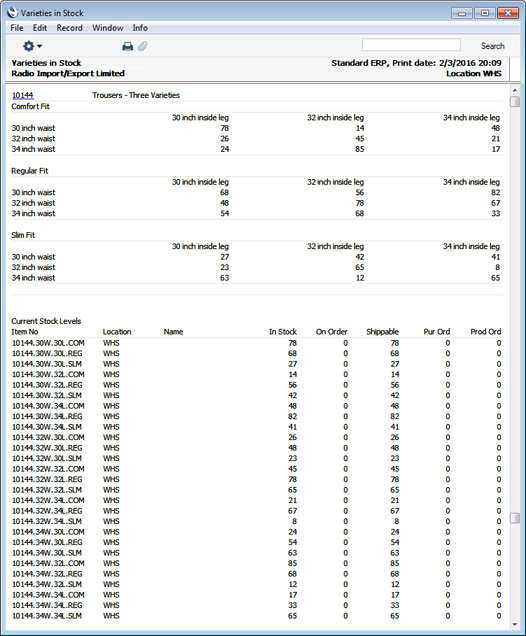Click the lower scrollbar thumb
Screen dimensions: 526x636
pos(515,518)
